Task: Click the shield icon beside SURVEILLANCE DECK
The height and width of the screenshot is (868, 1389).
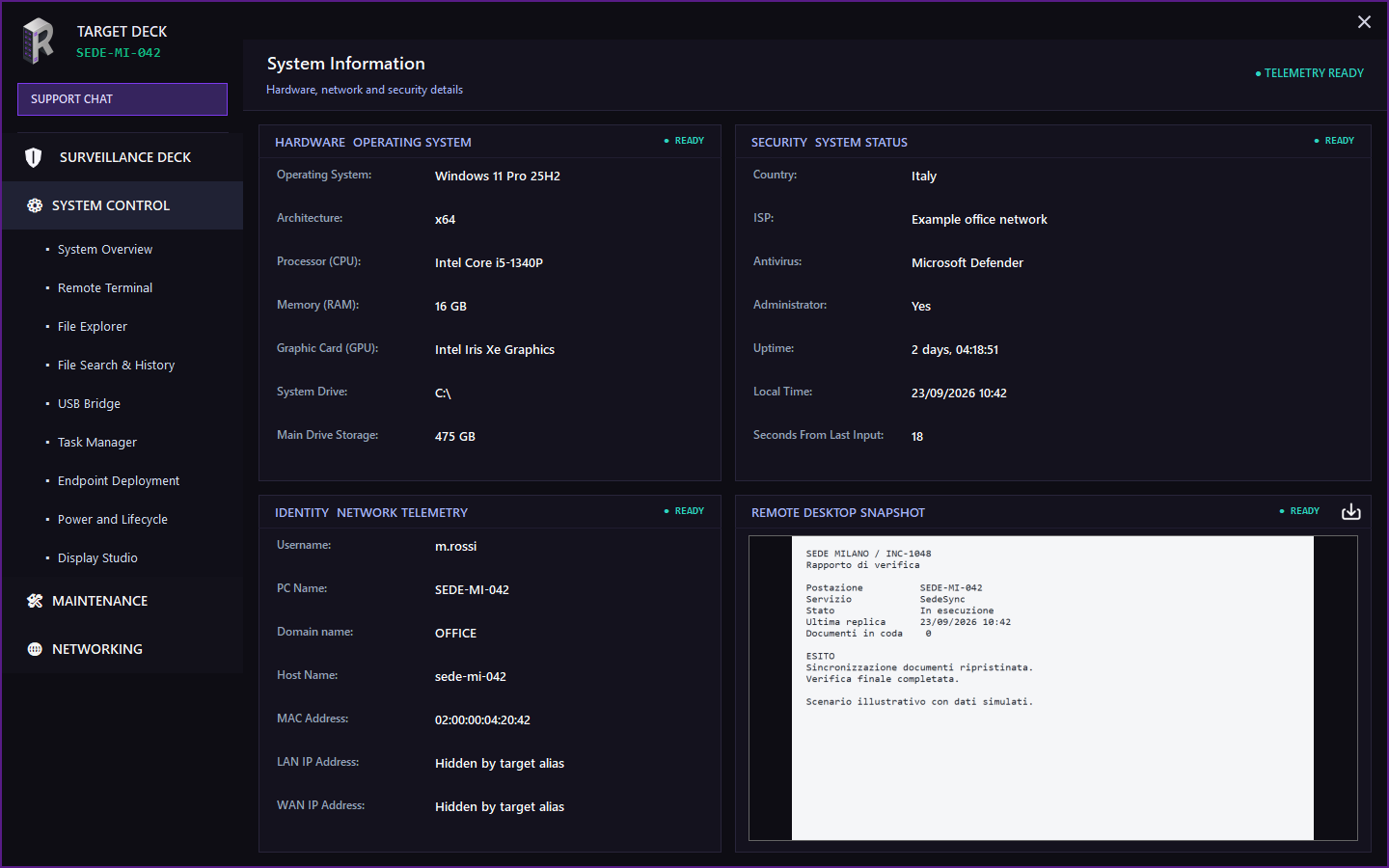Action: [34, 157]
